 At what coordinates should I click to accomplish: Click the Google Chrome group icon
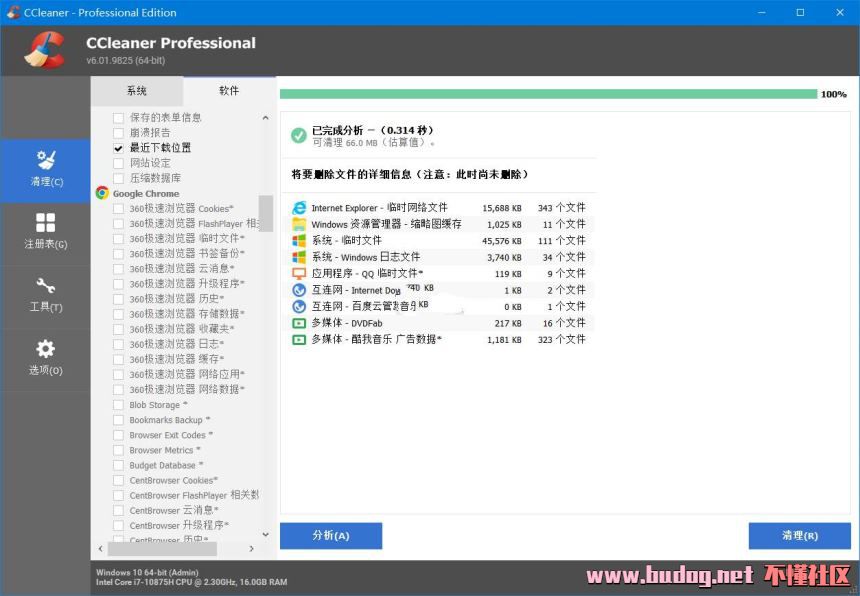point(102,193)
